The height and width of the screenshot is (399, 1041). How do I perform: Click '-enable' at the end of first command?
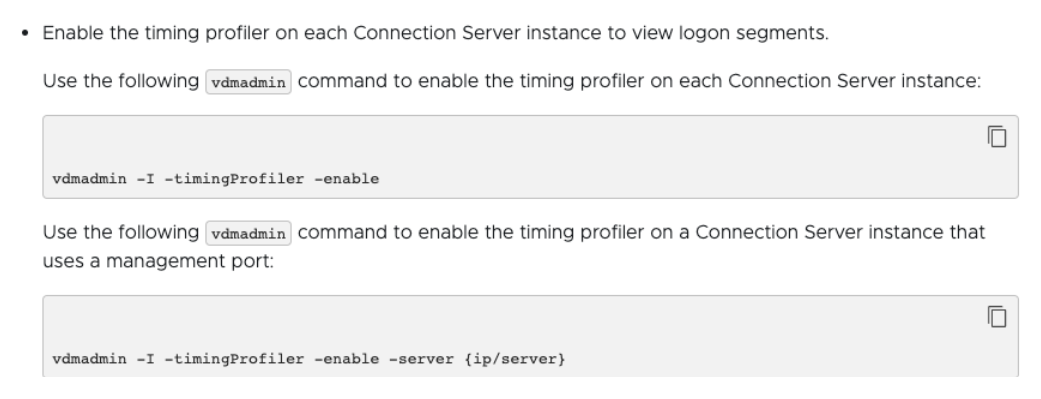coord(347,179)
